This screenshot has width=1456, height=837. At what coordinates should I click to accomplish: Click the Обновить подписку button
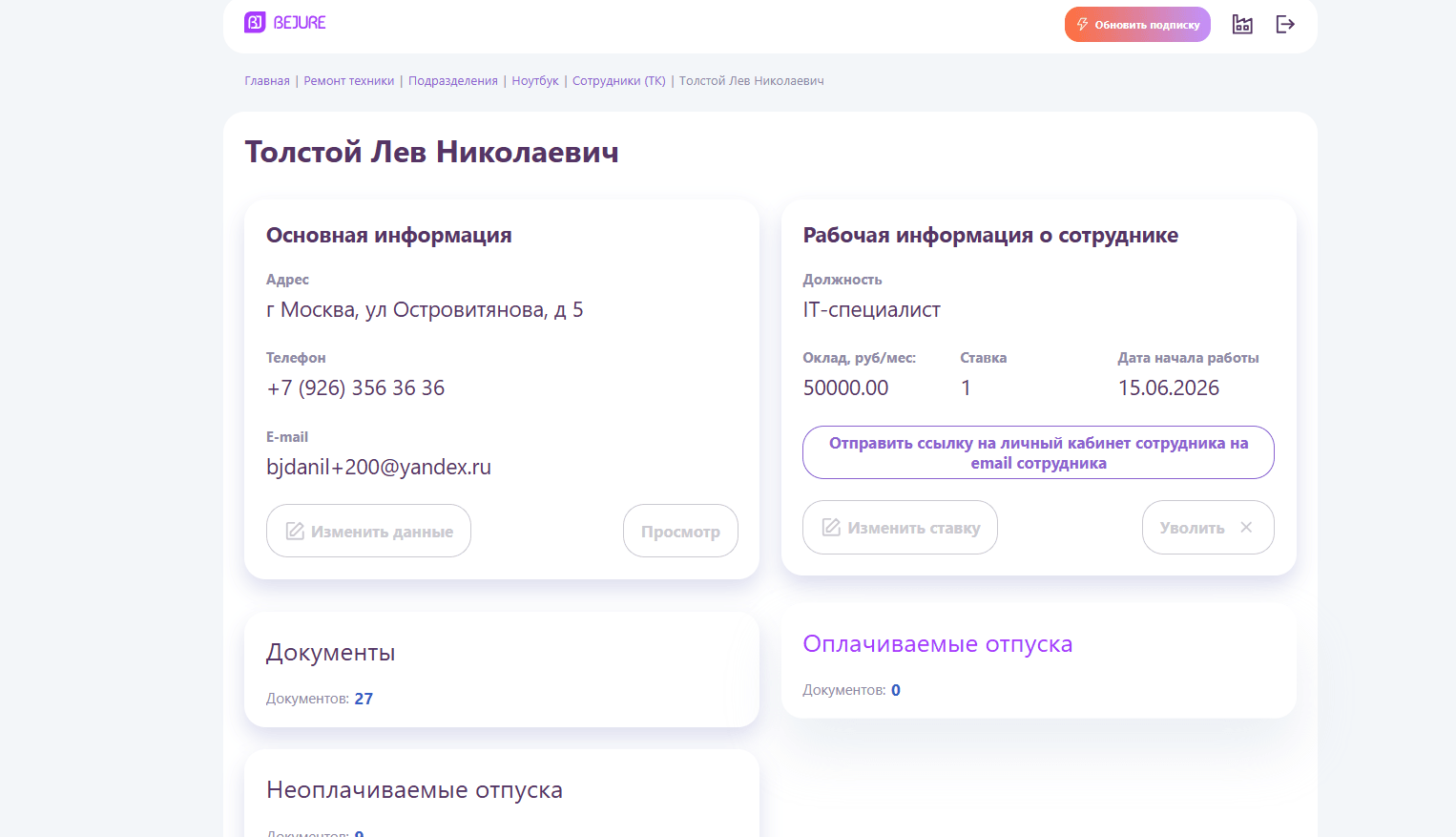1137,25
